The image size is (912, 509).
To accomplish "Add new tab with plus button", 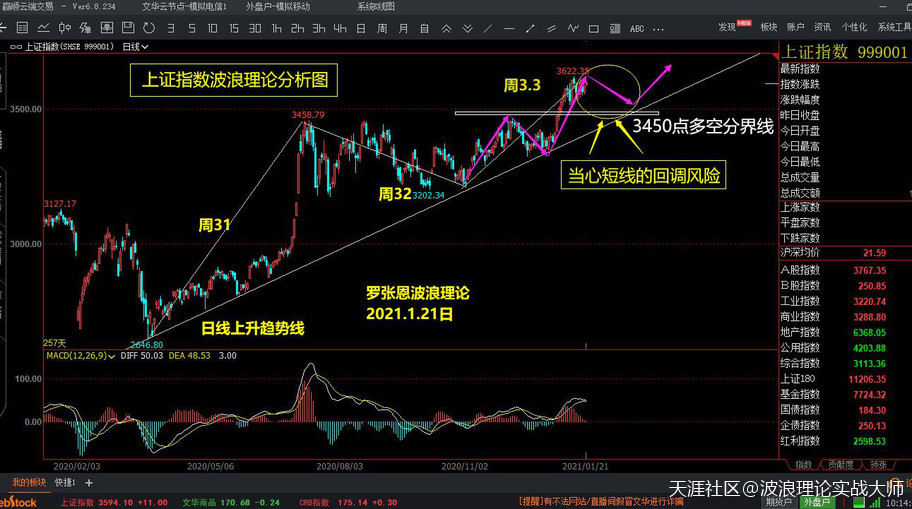I will click(89, 482).
